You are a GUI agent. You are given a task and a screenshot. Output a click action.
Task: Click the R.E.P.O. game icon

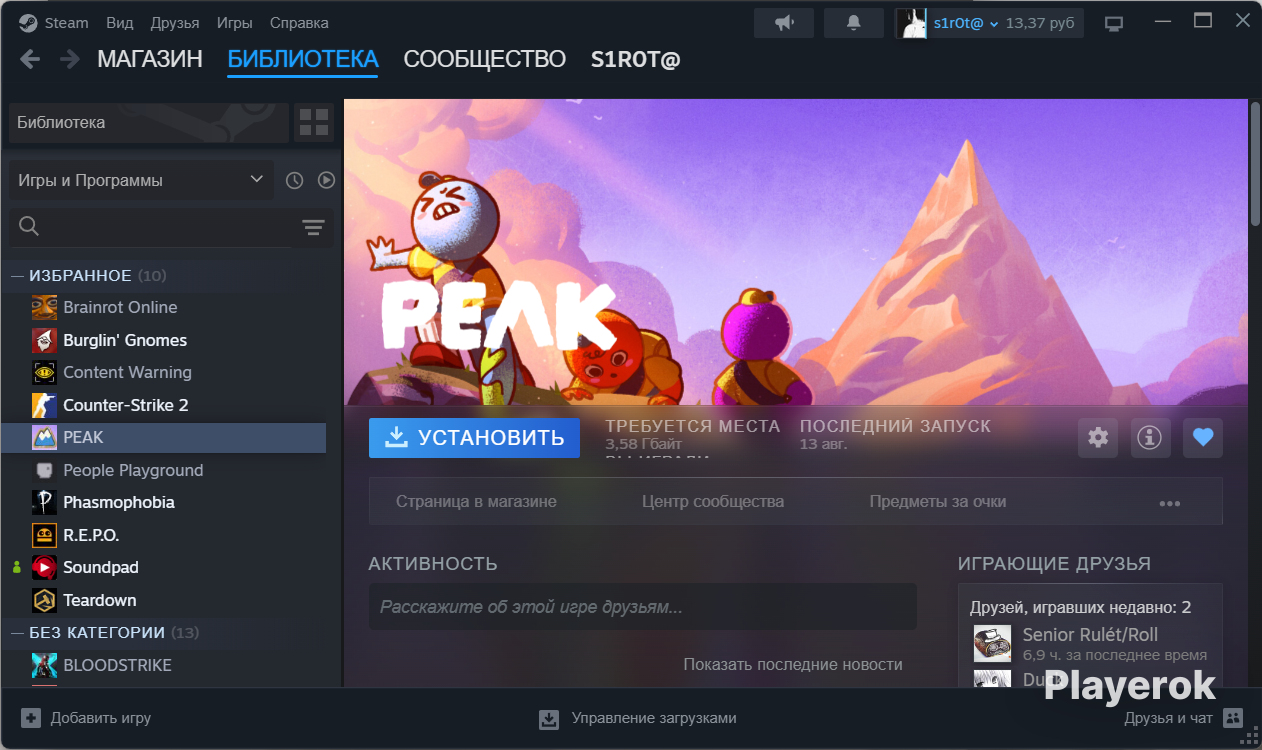click(x=44, y=535)
